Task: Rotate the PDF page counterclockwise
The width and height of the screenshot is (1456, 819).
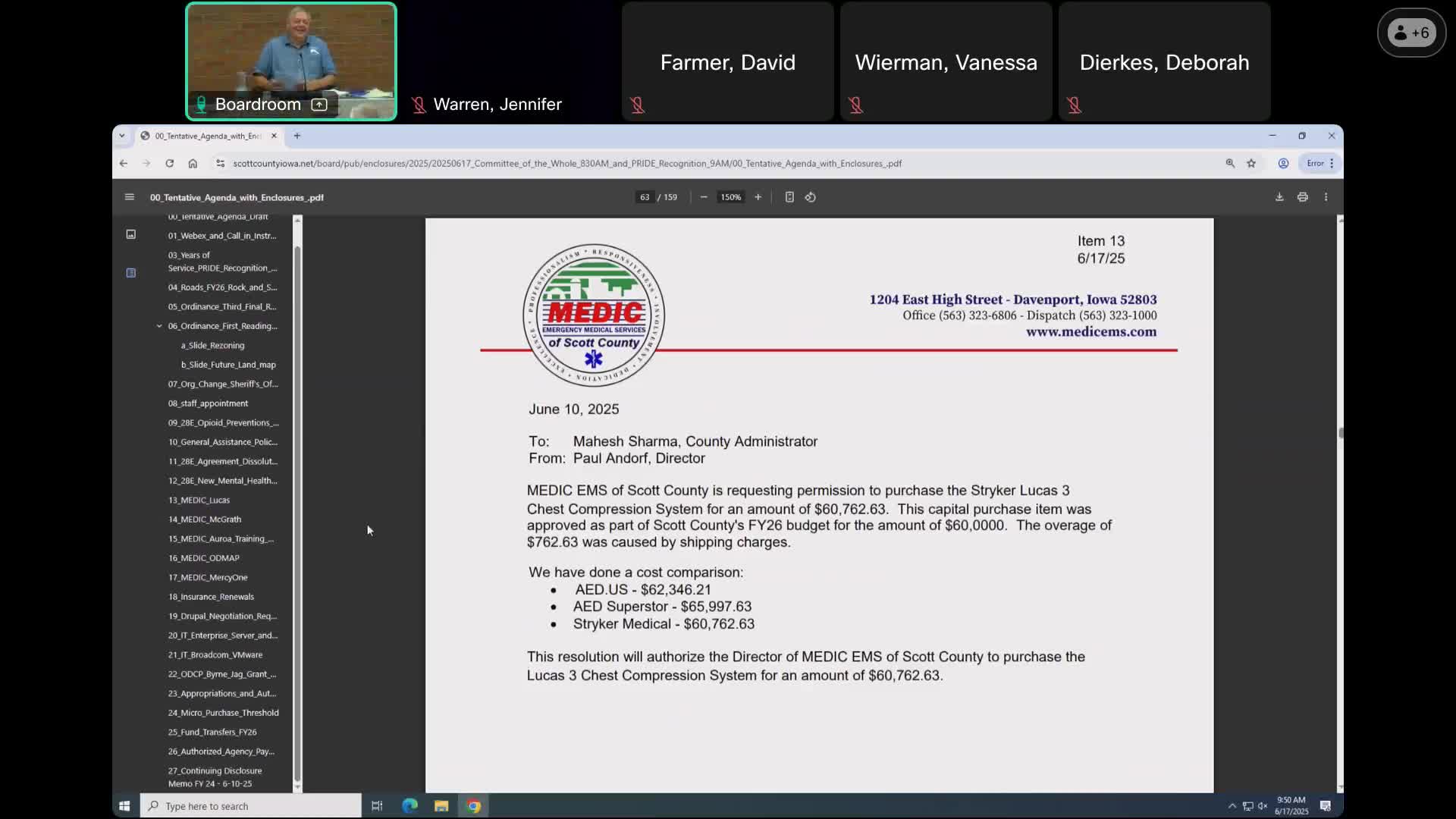Action: click(x=810, y=197)
